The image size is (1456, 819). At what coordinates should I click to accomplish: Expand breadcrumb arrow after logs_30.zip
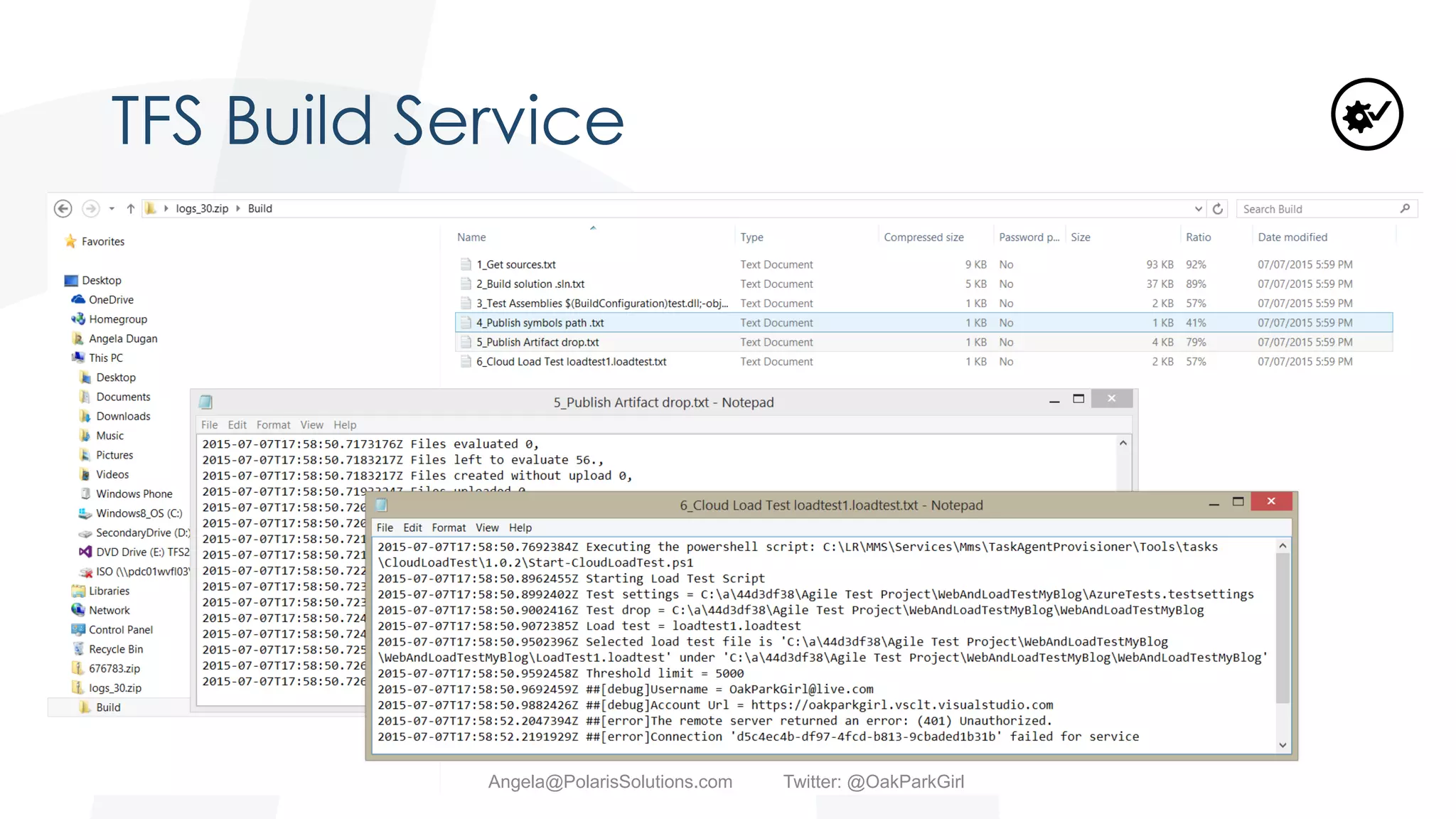point(238,208)
